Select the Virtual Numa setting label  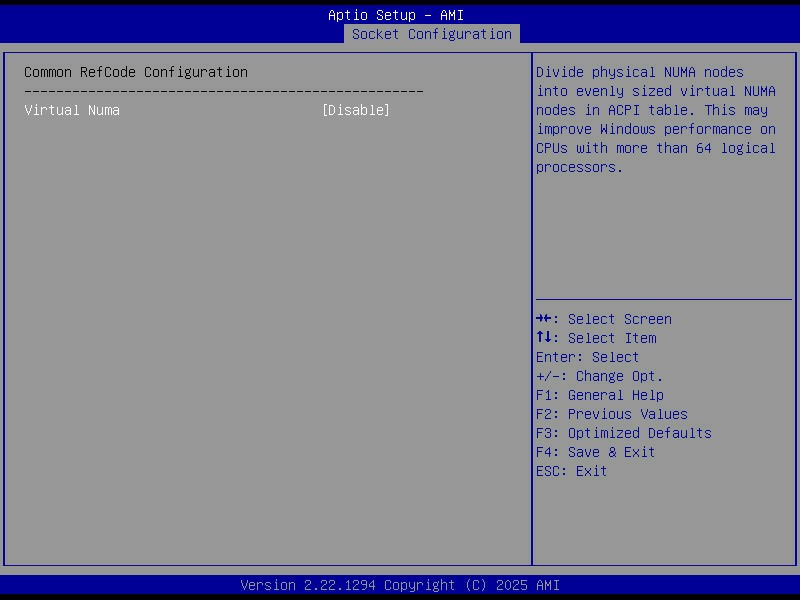pyautogui.click(x=72, y=110)
